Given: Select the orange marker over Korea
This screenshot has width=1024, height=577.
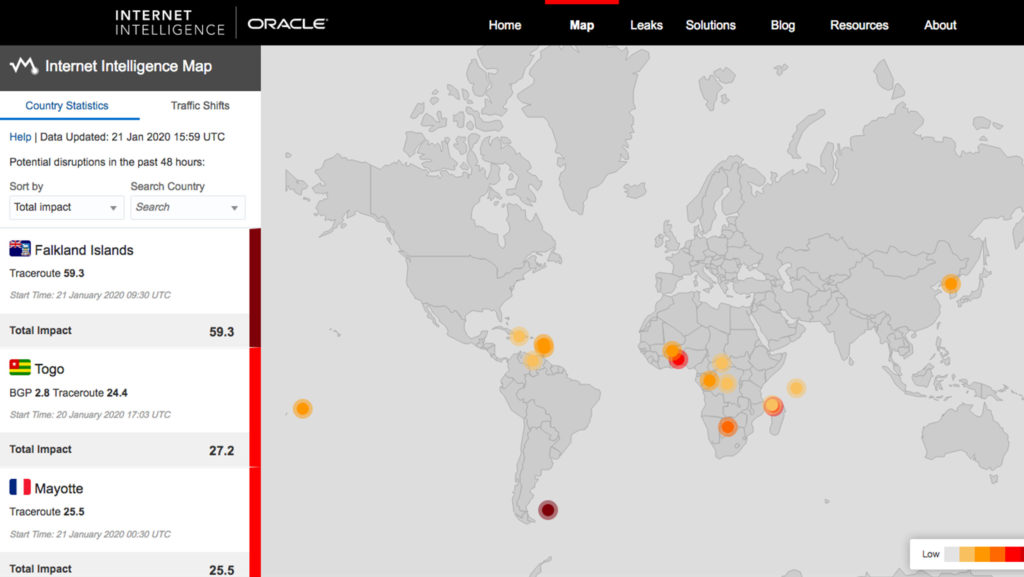Looking at the screenshot, I should coord(951,283).
